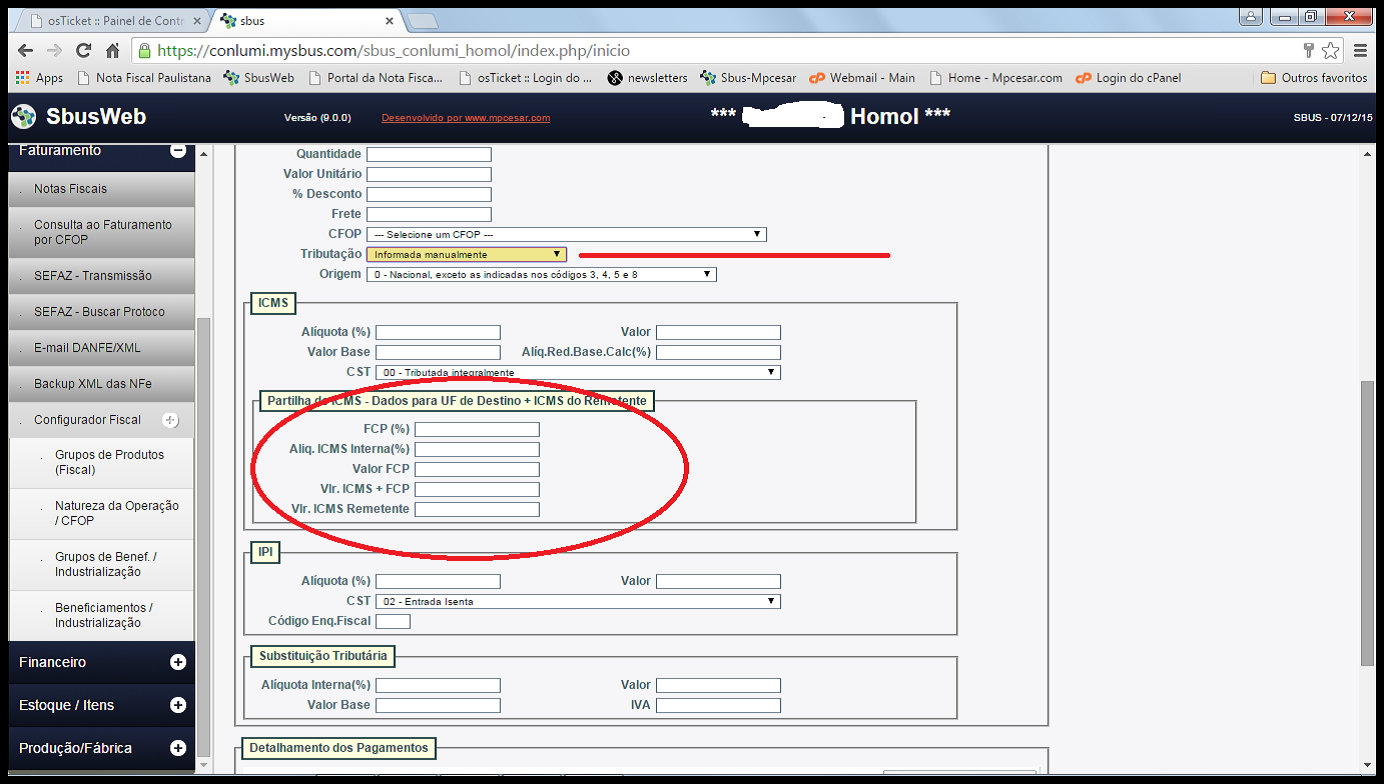
Task: Click the FCP (%) input field
Action: (x=477, y=429)
